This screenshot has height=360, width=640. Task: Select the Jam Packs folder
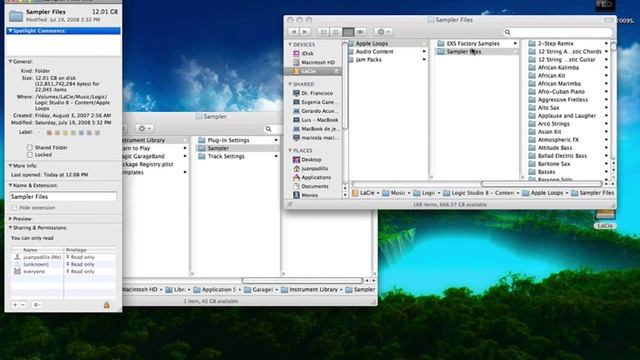(x=388, y=60)
